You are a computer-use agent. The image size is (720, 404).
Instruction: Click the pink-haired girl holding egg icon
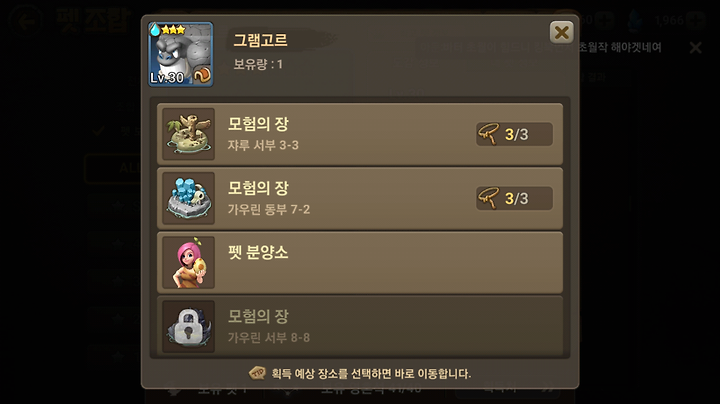[x=189, y=263]
